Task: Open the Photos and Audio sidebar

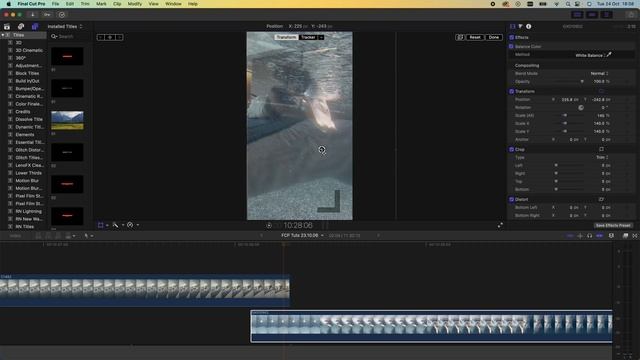Action: coord(21,27)
